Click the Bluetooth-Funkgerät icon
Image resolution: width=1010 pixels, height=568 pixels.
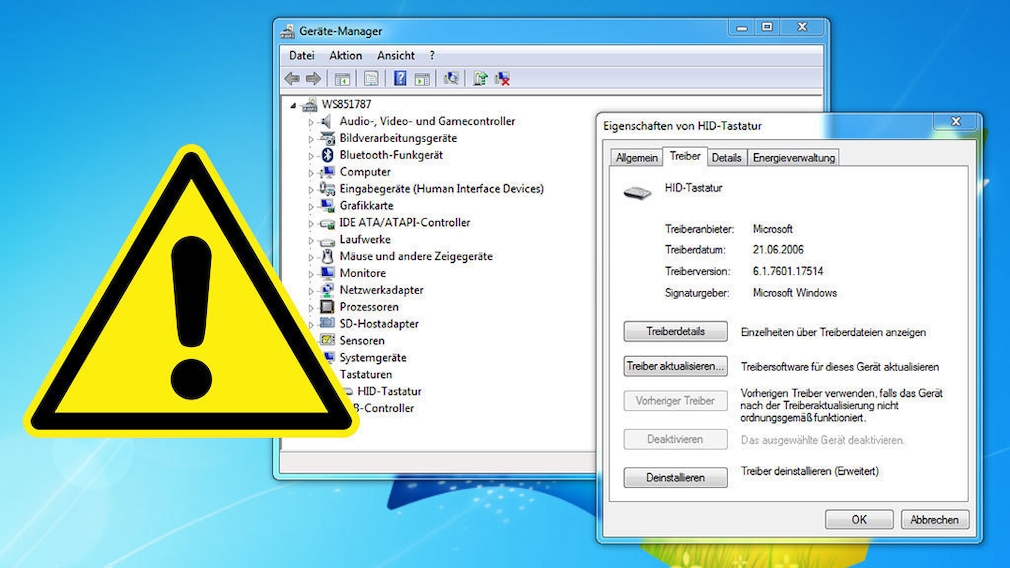(327, 155)
